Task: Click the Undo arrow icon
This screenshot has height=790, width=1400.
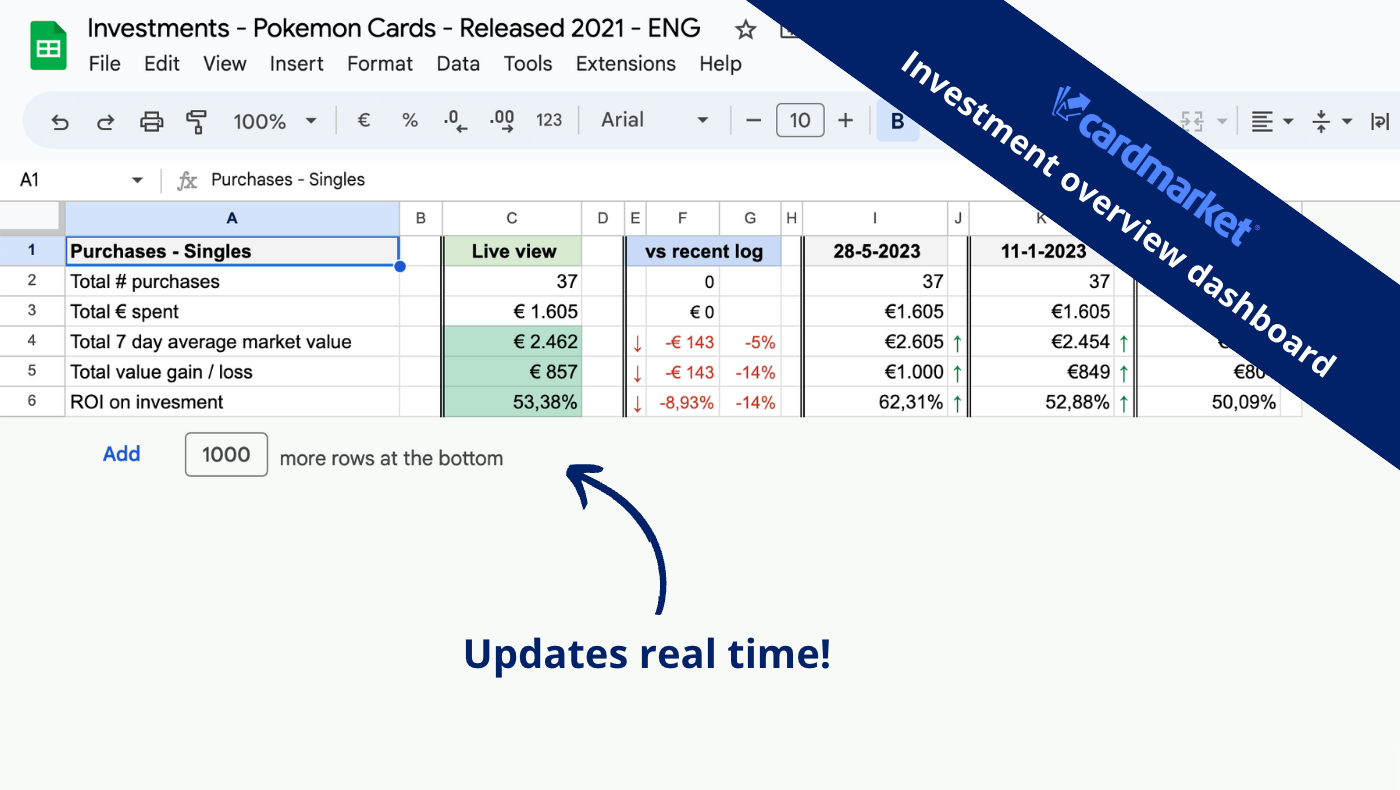Action: (x=60, y=122)
